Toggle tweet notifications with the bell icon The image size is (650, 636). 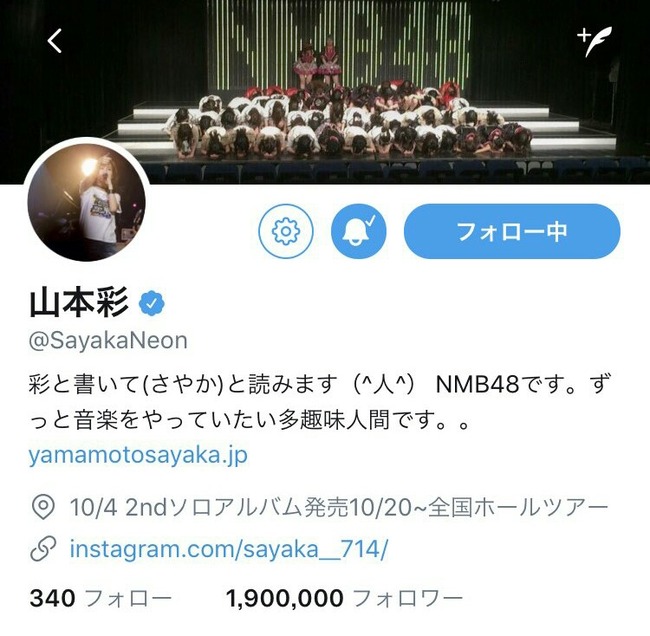coord(359,231)
